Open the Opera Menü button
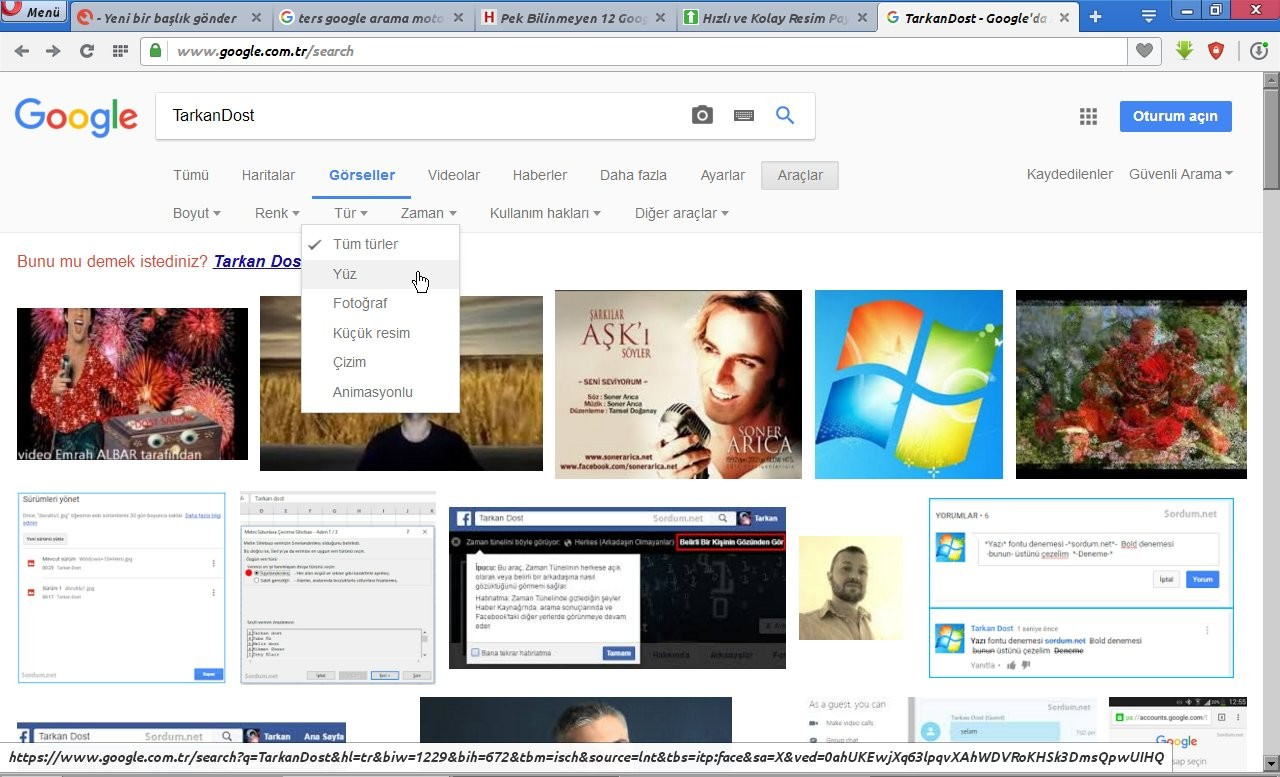Screen dimensions: 1280x777 tap(33, 13)
